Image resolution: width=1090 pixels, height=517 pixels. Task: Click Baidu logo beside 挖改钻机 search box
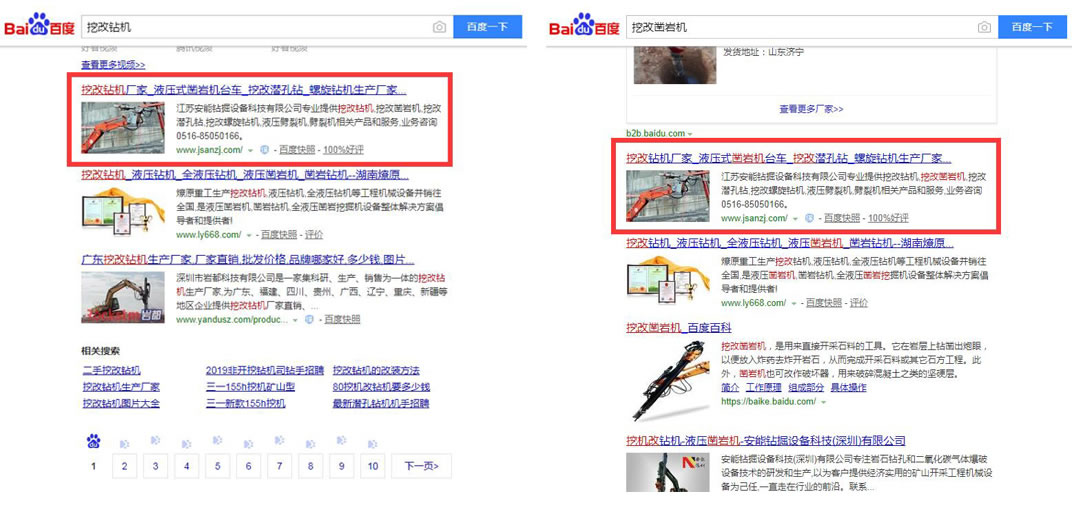click(x=39, y=25)
